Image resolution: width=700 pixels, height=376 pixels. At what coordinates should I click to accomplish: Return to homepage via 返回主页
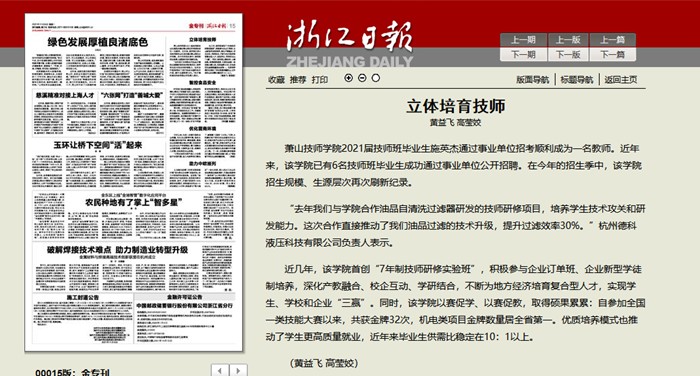tap(621, 79)
